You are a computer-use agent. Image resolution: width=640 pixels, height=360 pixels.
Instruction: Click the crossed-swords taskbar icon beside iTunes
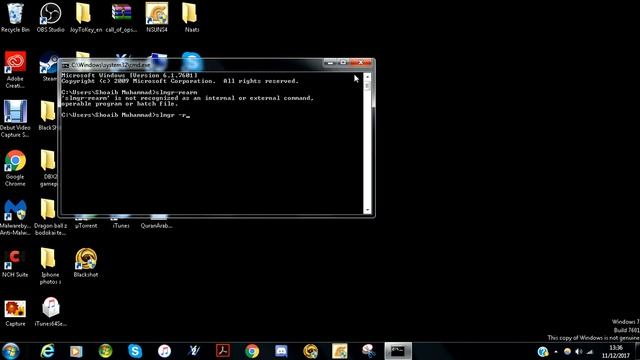click(x=194, y=351)
